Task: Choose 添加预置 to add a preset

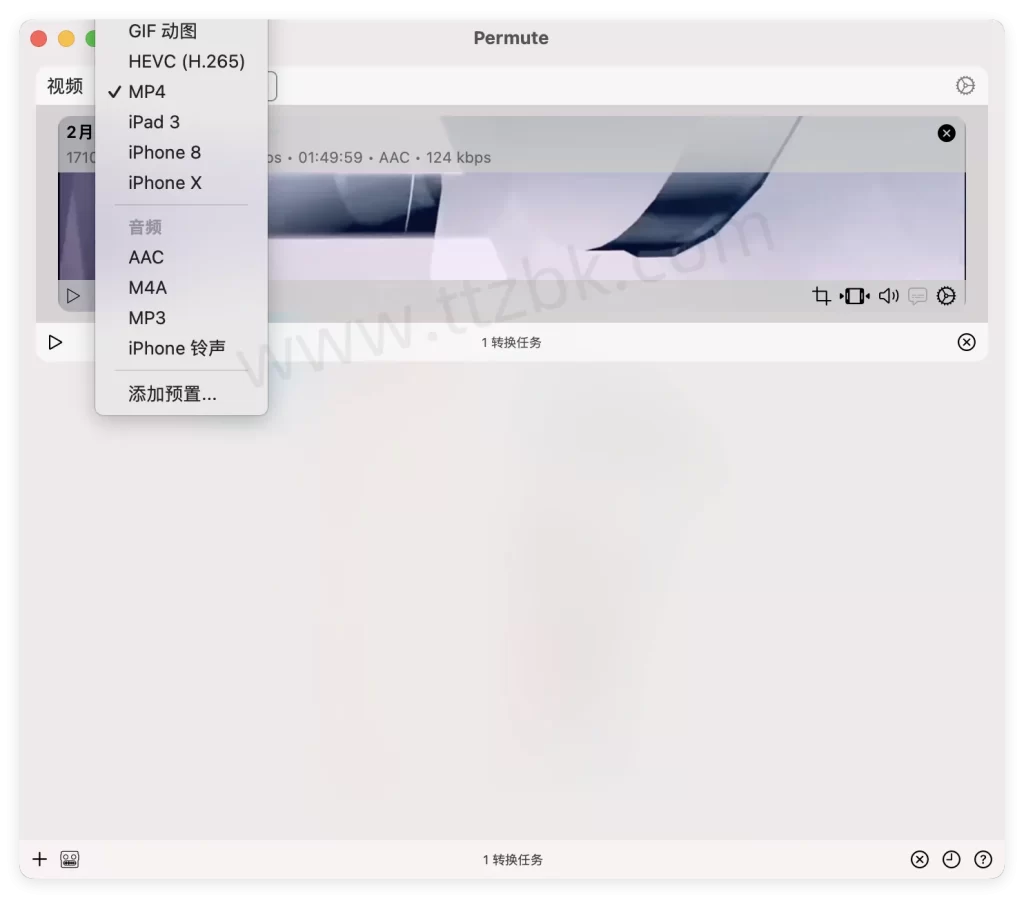Action: (x=171, y=394)
